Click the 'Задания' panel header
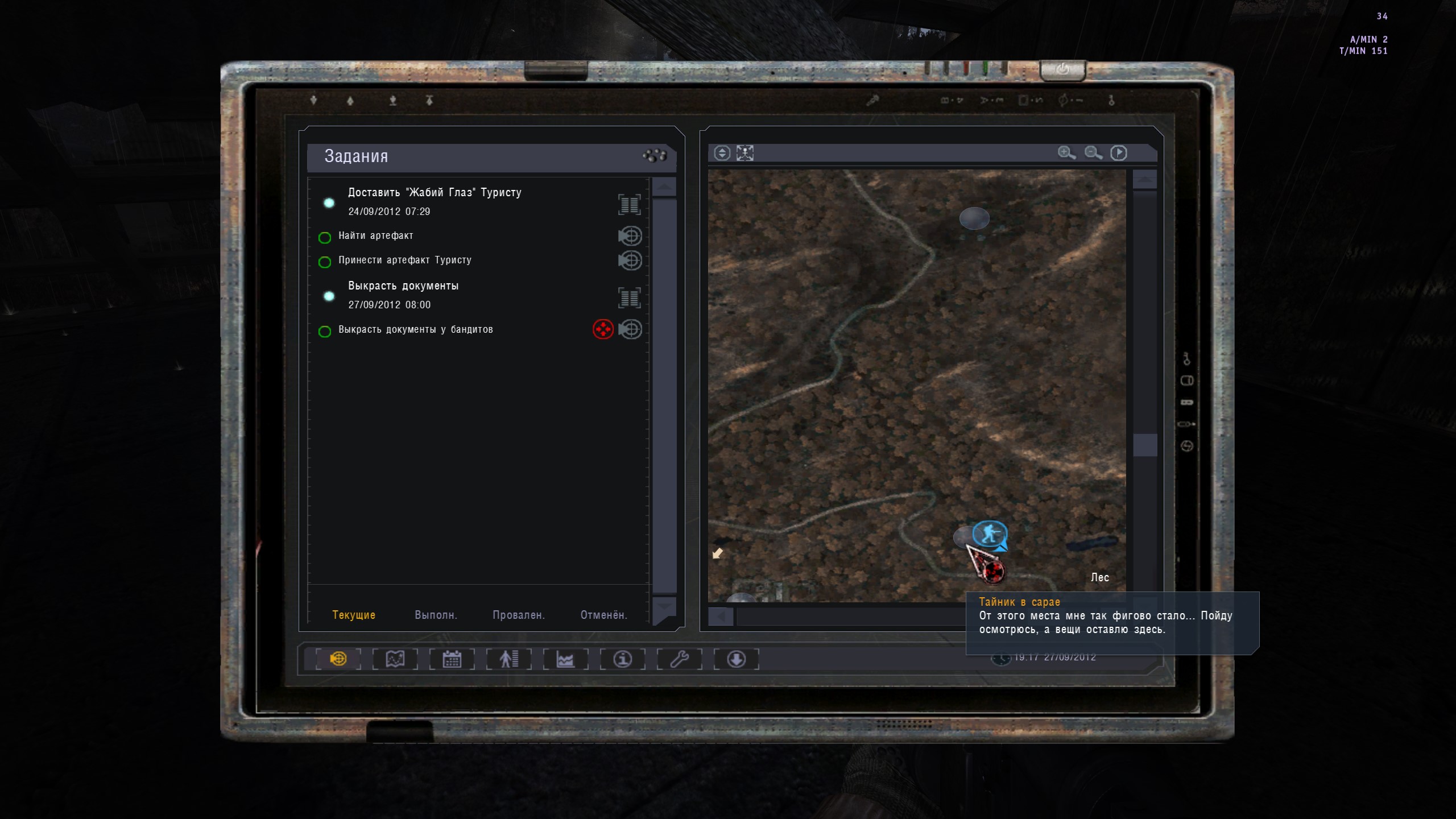 491,157
